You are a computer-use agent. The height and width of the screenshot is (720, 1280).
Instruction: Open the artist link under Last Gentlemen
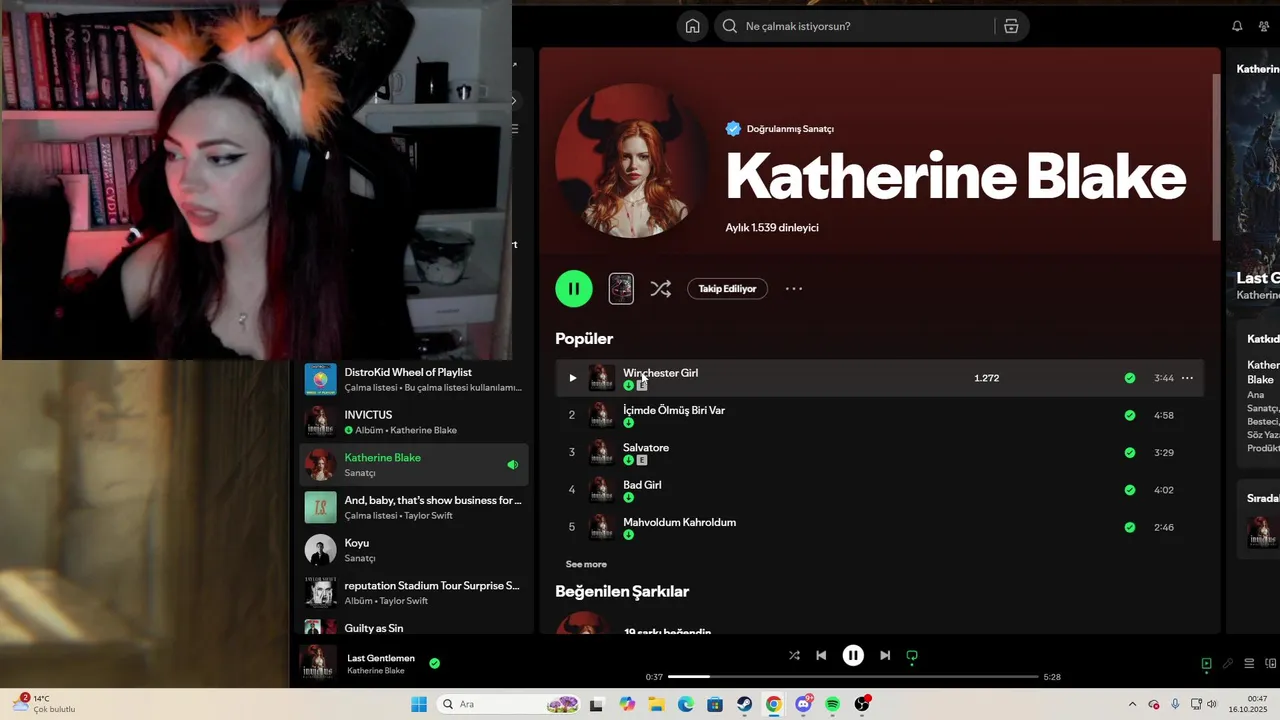tap(376, 671)
